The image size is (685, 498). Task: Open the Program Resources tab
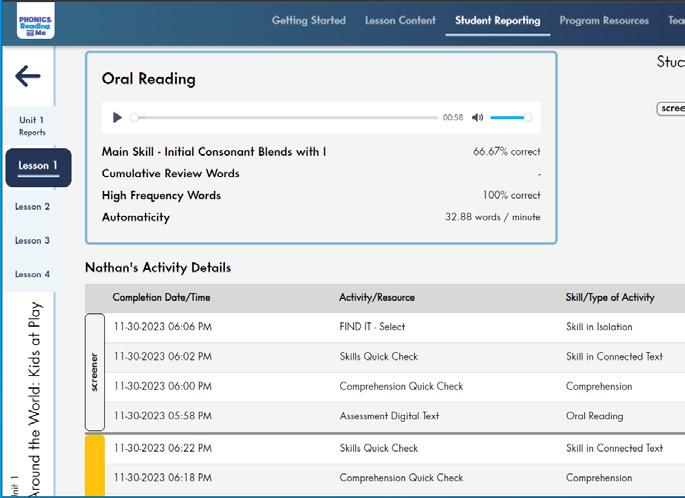pos(604,20)
